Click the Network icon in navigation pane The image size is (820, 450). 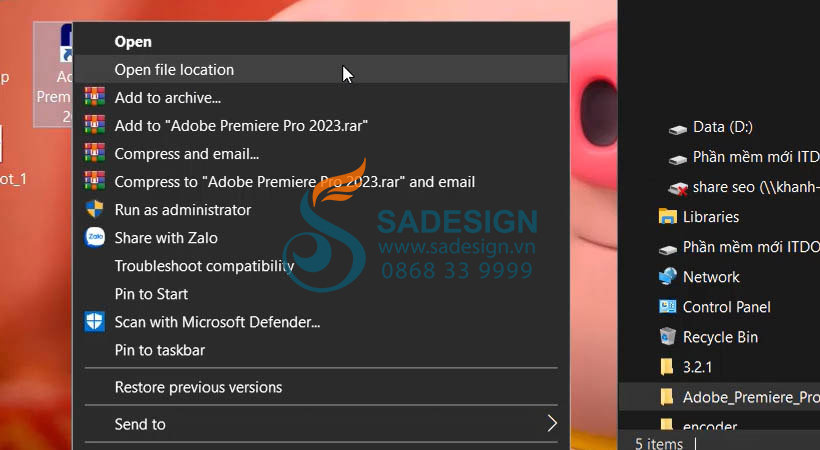[x=667, y=276]
